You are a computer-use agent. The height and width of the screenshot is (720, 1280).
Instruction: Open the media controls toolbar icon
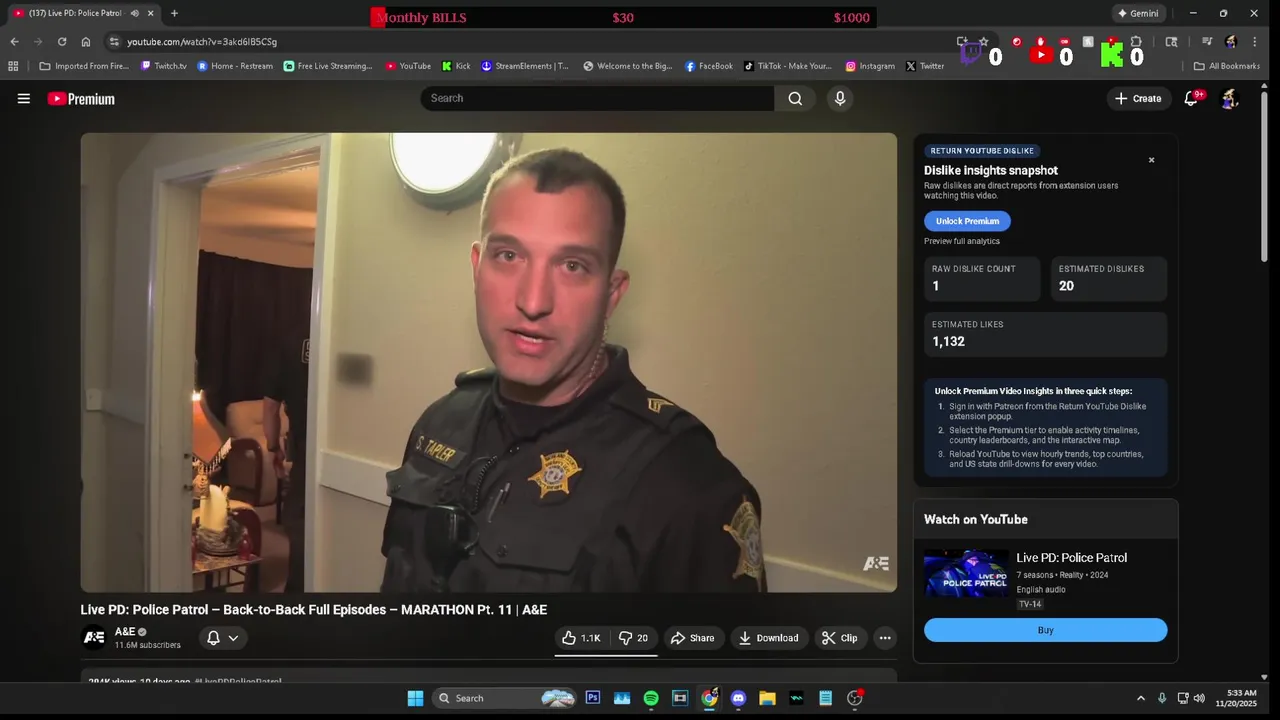tap(1207, 42)
